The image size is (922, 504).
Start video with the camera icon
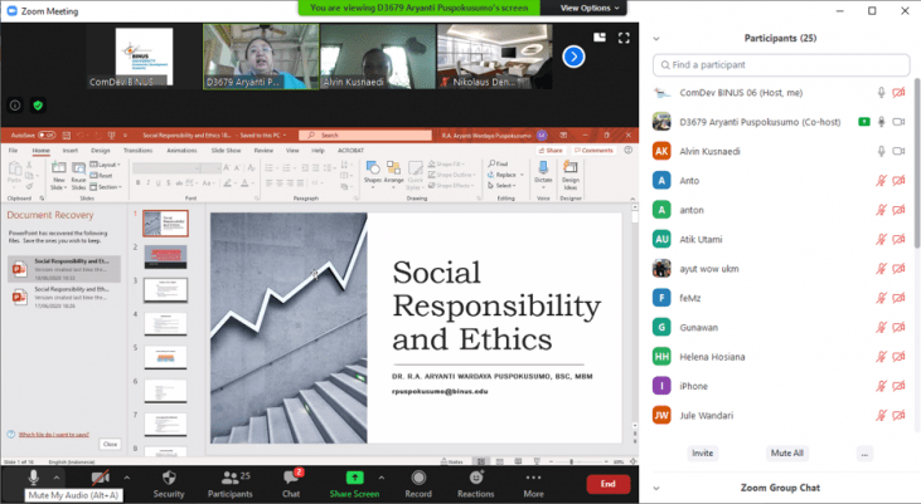click(x=101, y=477)
